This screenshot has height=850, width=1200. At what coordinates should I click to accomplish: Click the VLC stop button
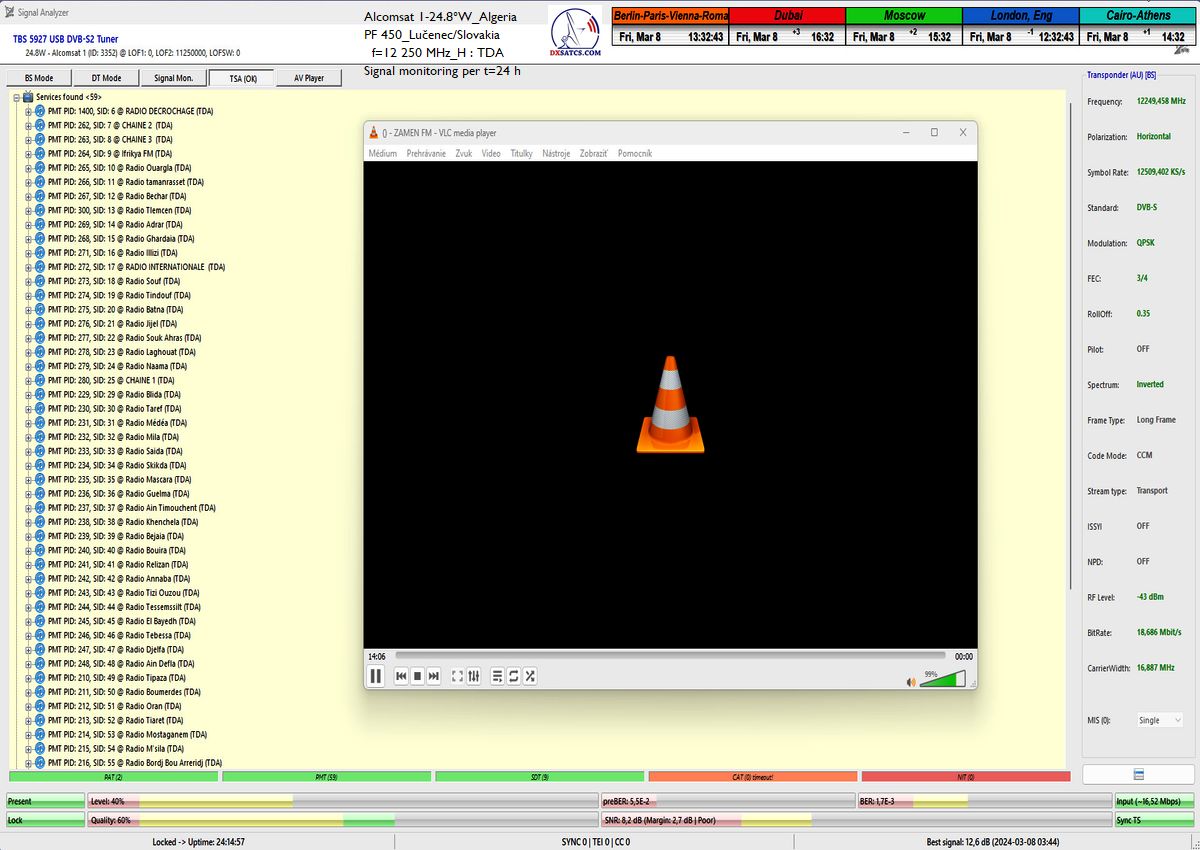pos(417,676)
